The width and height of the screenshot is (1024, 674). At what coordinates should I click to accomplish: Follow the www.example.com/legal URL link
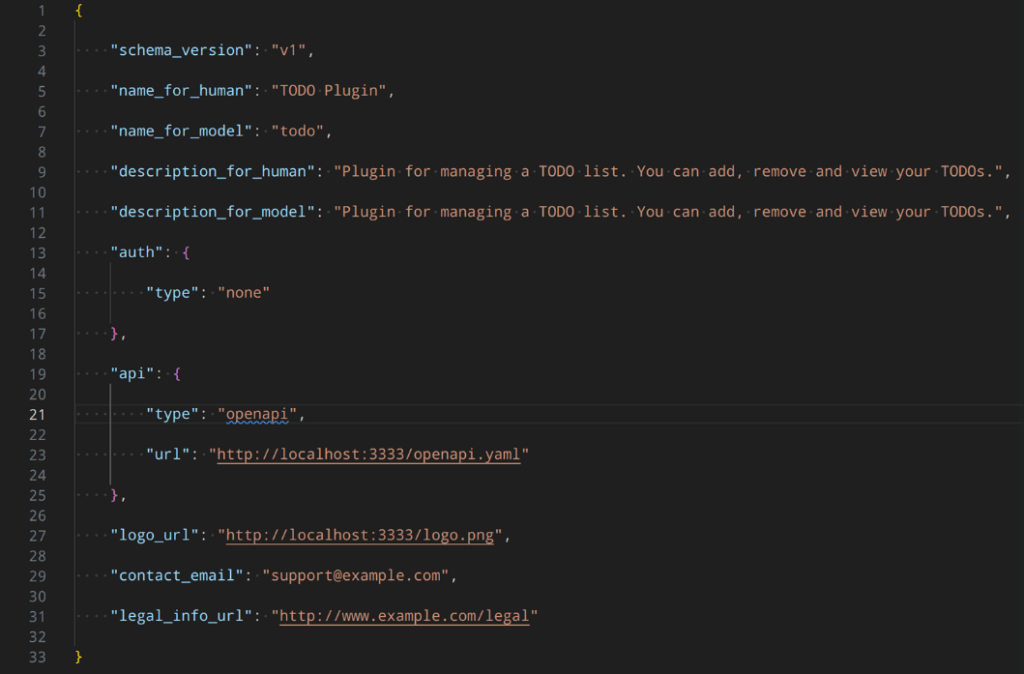pos(404,616)
